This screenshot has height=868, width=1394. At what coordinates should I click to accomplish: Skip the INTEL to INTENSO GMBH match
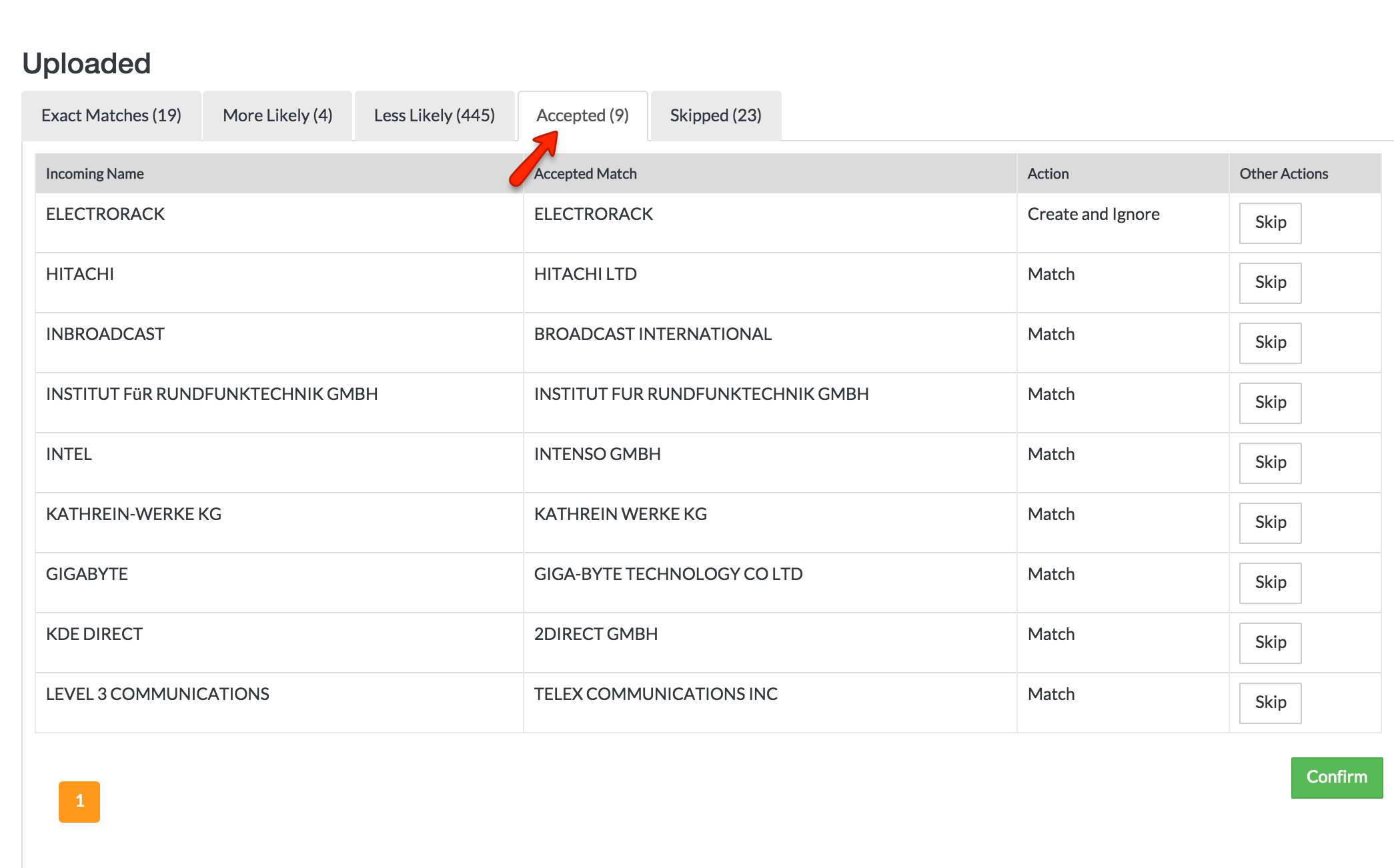click(1269, 463)
